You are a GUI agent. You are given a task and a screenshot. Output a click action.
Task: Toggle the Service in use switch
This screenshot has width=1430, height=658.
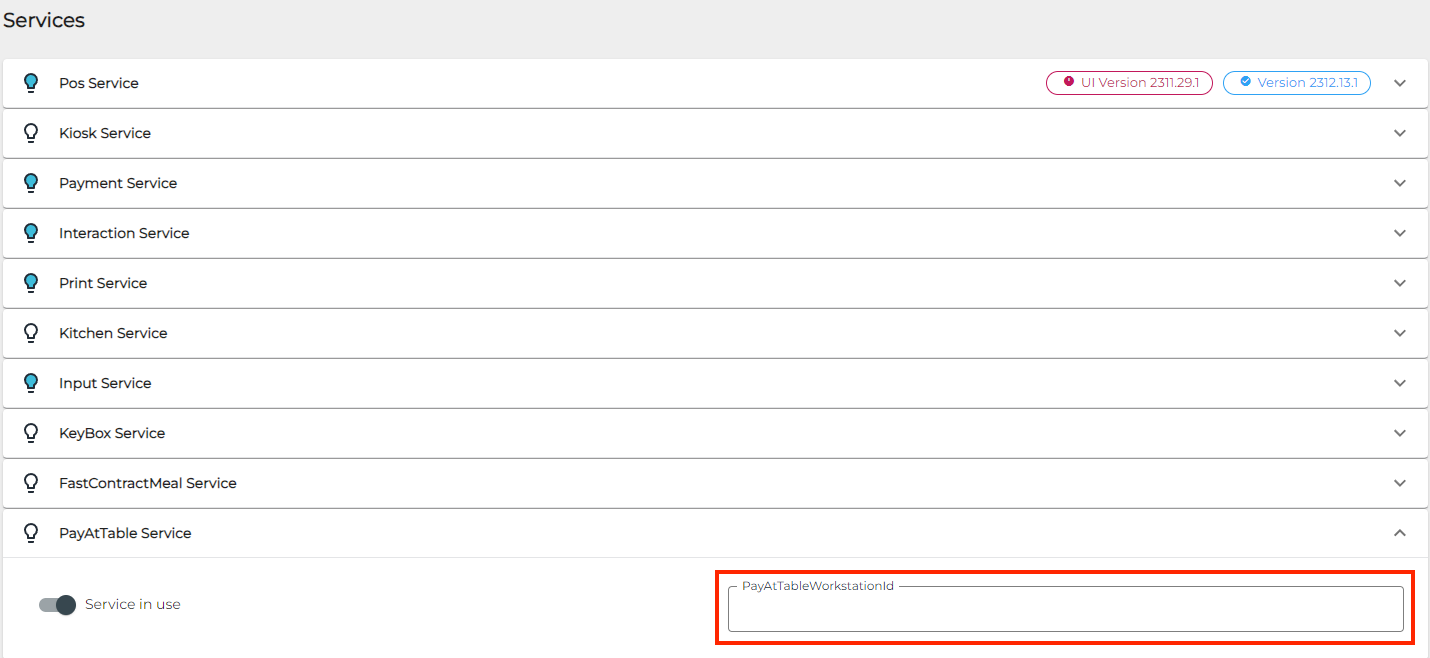[x=58, y=605]
